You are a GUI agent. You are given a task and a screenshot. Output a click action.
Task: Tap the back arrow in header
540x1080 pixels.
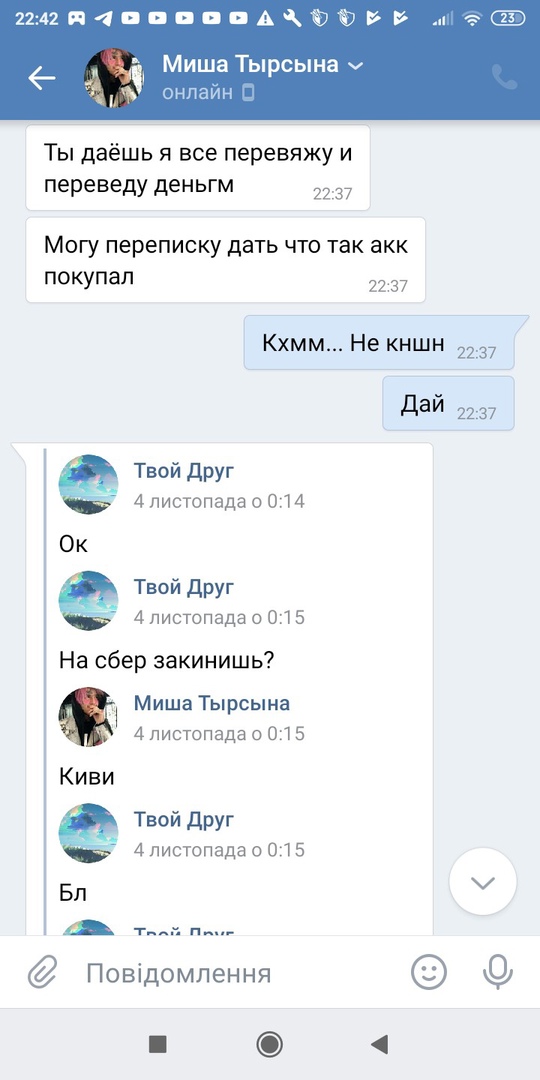click(x=41, y=79)
